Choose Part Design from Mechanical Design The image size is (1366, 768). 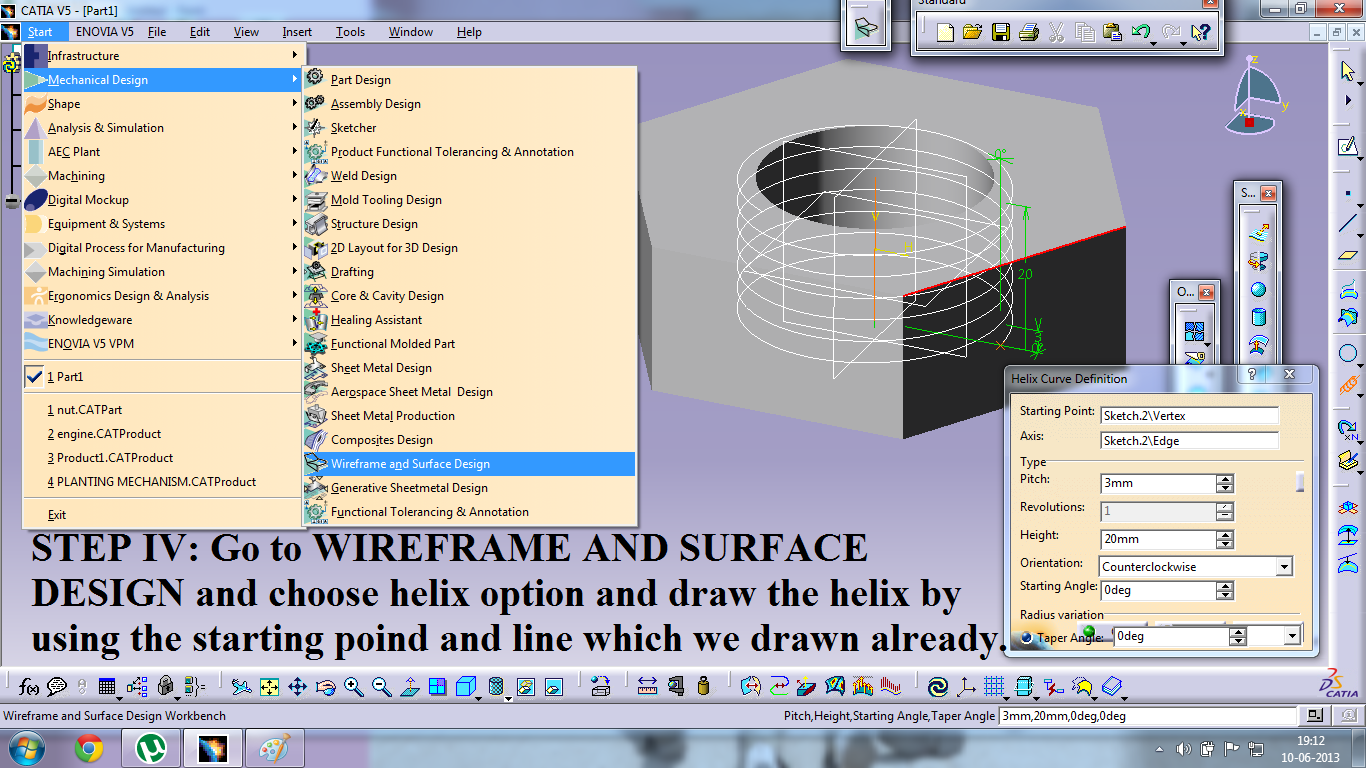pos(469,80)
